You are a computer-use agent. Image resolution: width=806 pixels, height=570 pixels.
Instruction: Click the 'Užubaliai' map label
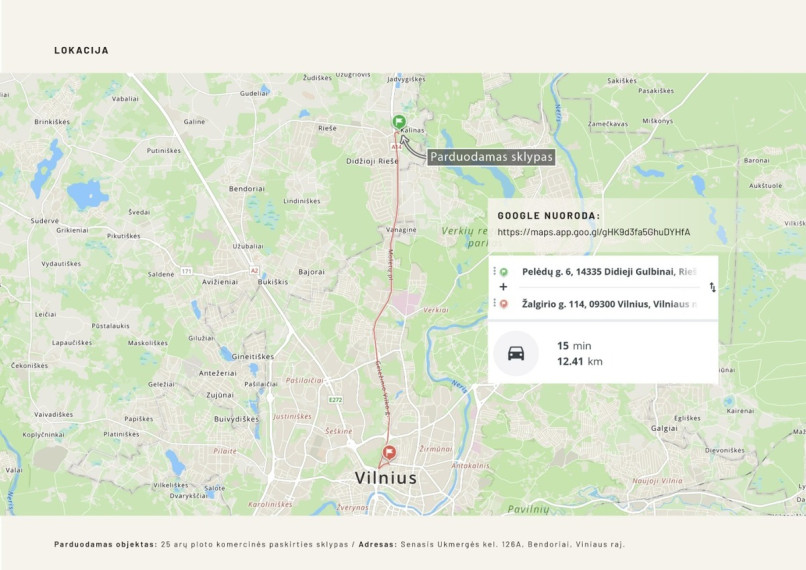tap(248, 246)
